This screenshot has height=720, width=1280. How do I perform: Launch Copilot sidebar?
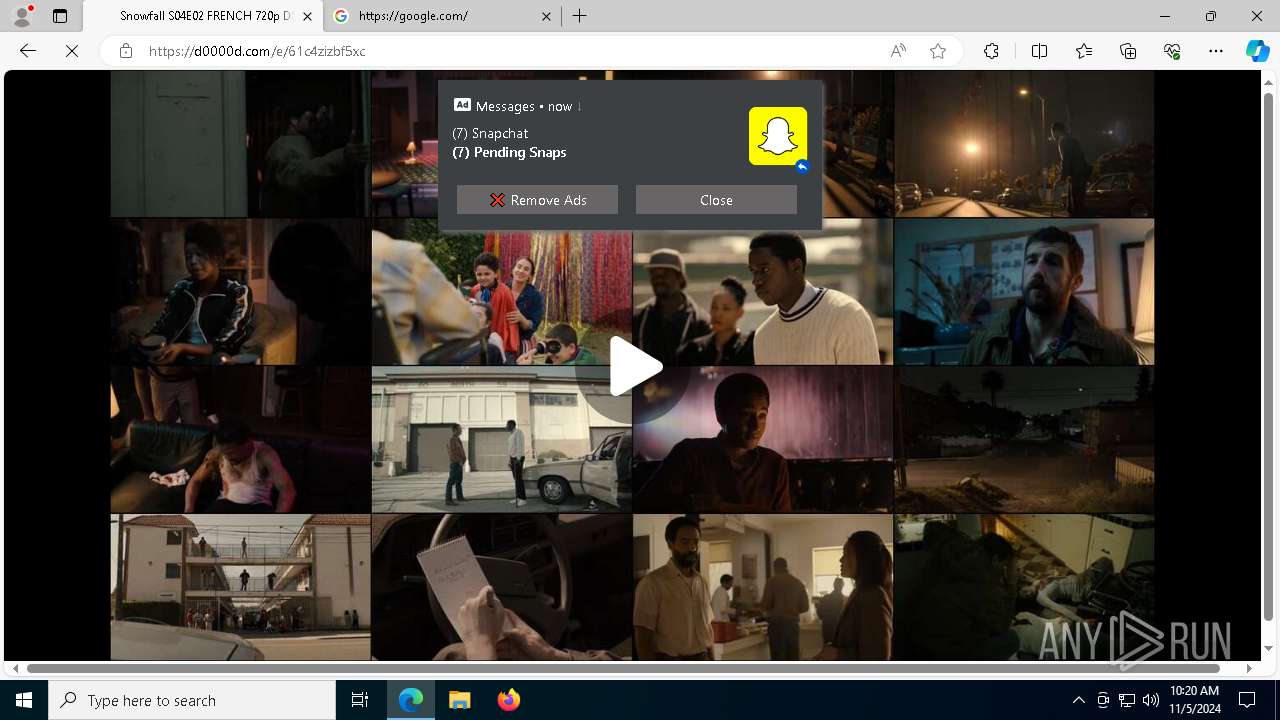click(x=1257, y=51)
